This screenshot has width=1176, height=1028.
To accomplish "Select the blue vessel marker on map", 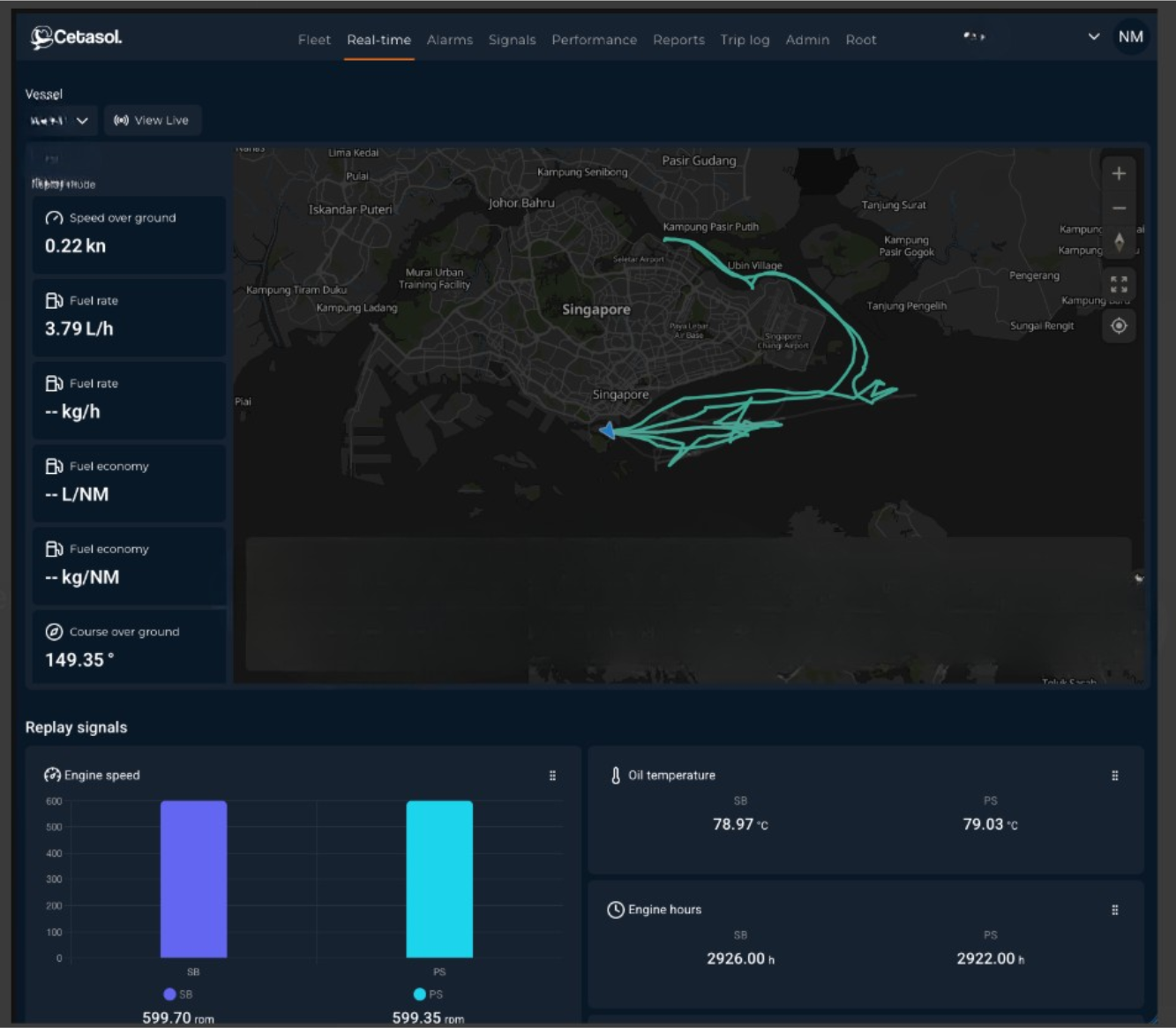I will pyautogui.click(x=607, y=430).
